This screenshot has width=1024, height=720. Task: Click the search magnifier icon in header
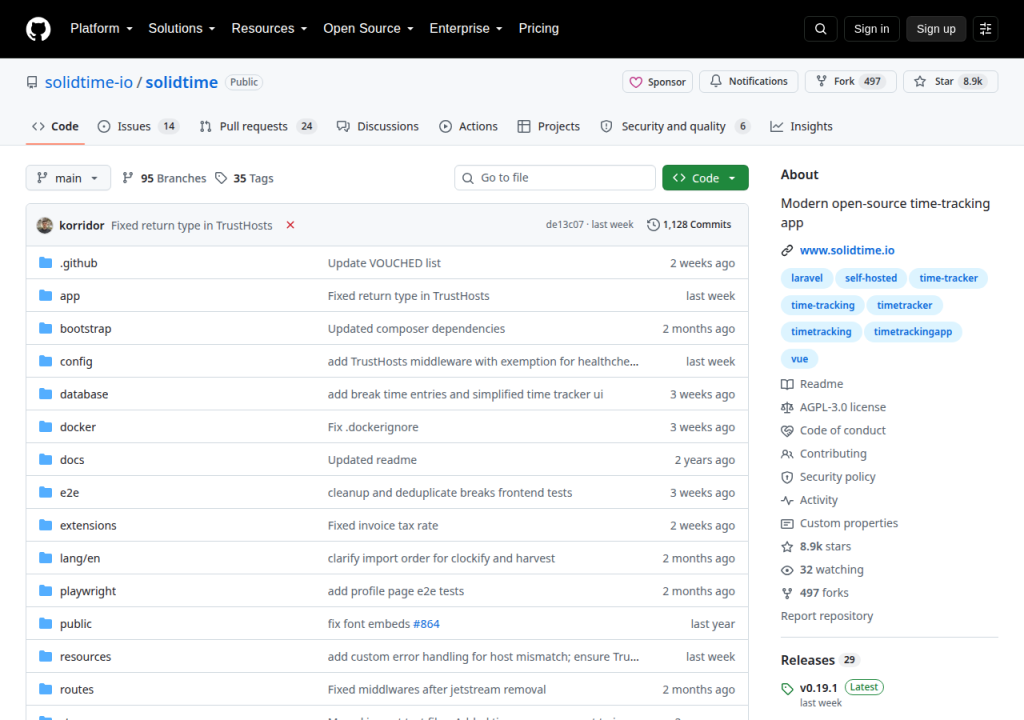coord(820,29)
